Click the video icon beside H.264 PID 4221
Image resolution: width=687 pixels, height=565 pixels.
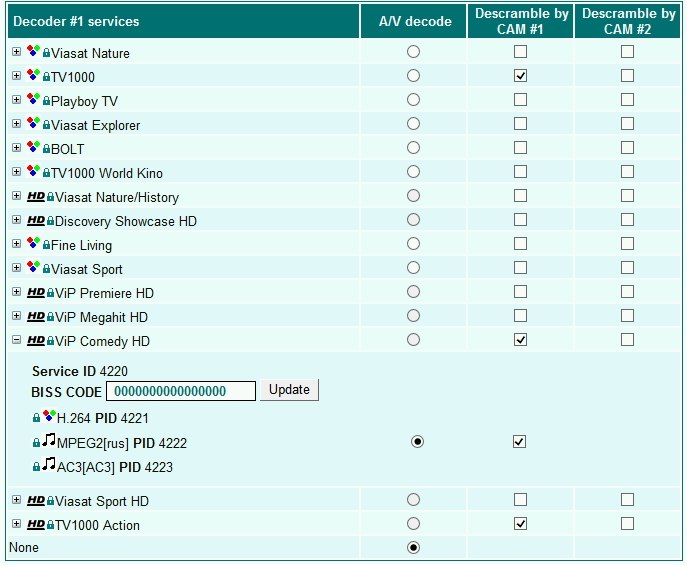click(x=49, y=416)
